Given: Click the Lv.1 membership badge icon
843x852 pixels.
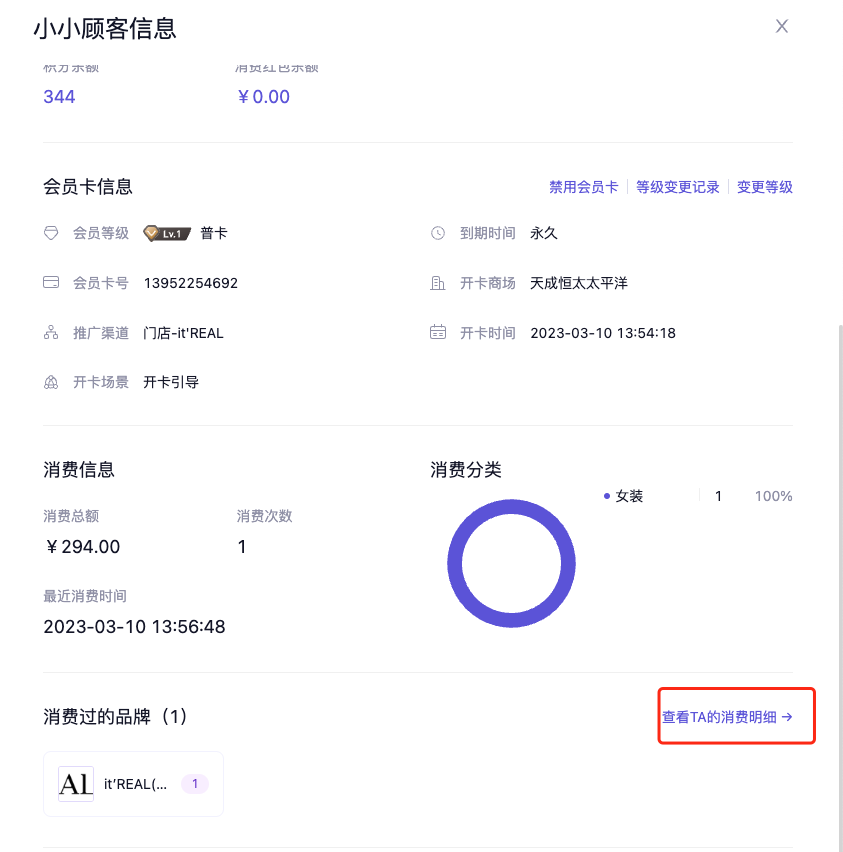Looking at the screenshot, I should (x=166, y=233).
